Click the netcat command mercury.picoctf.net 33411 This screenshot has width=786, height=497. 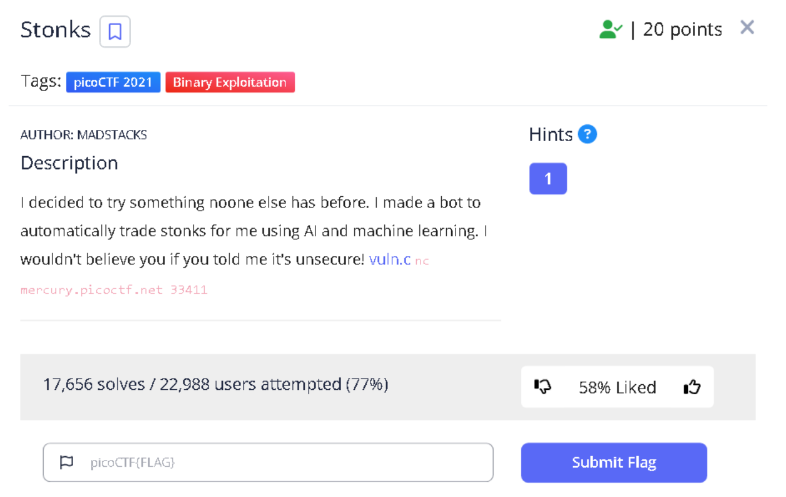(x=114, y=290)
